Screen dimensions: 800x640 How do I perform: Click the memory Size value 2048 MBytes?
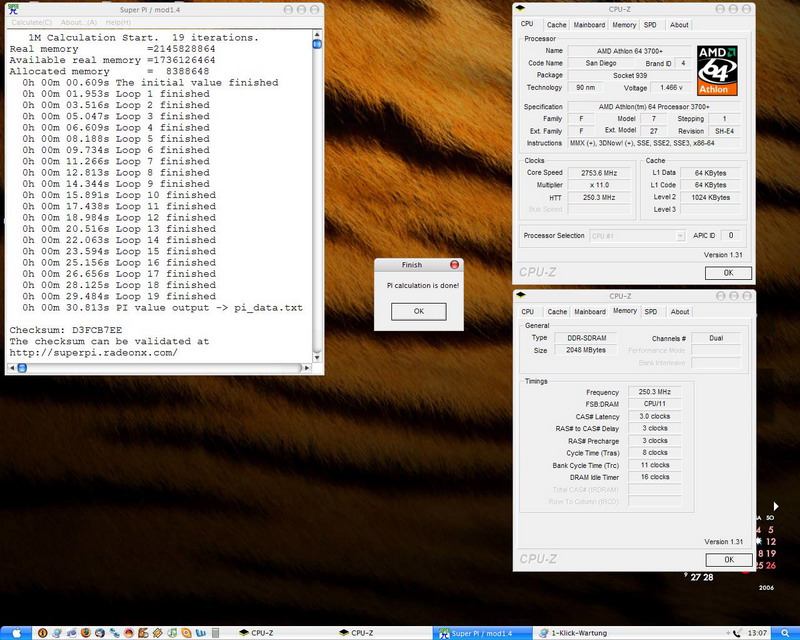click(x=586, y=350)
